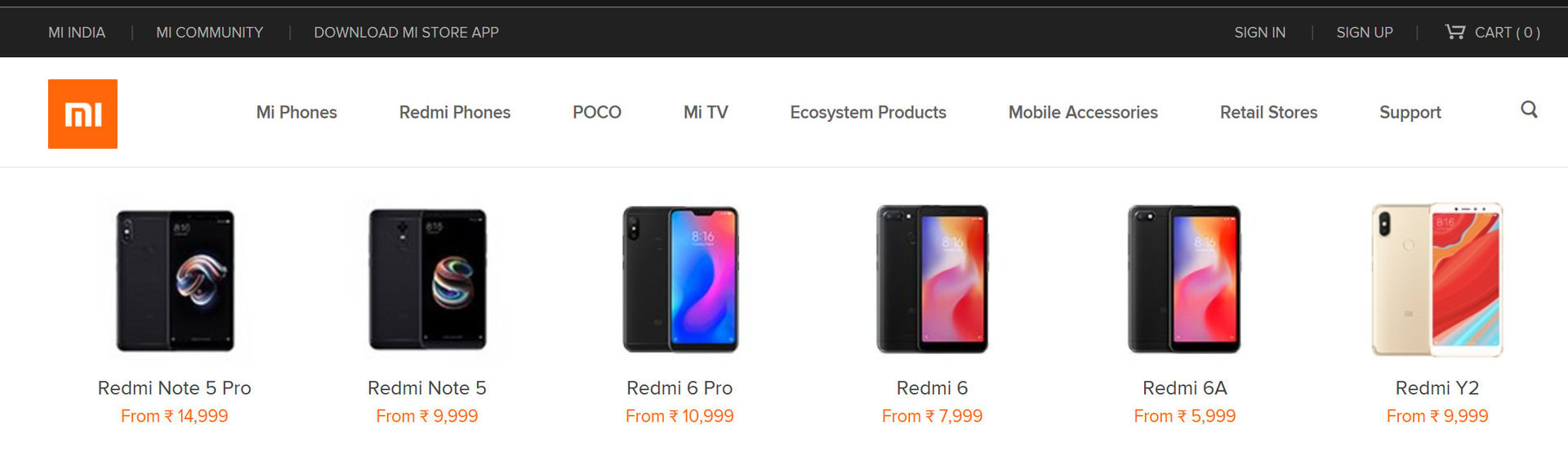Open the Redmi Phones menu
This screenshot has height=461, width=1568.
pos(455,112)
